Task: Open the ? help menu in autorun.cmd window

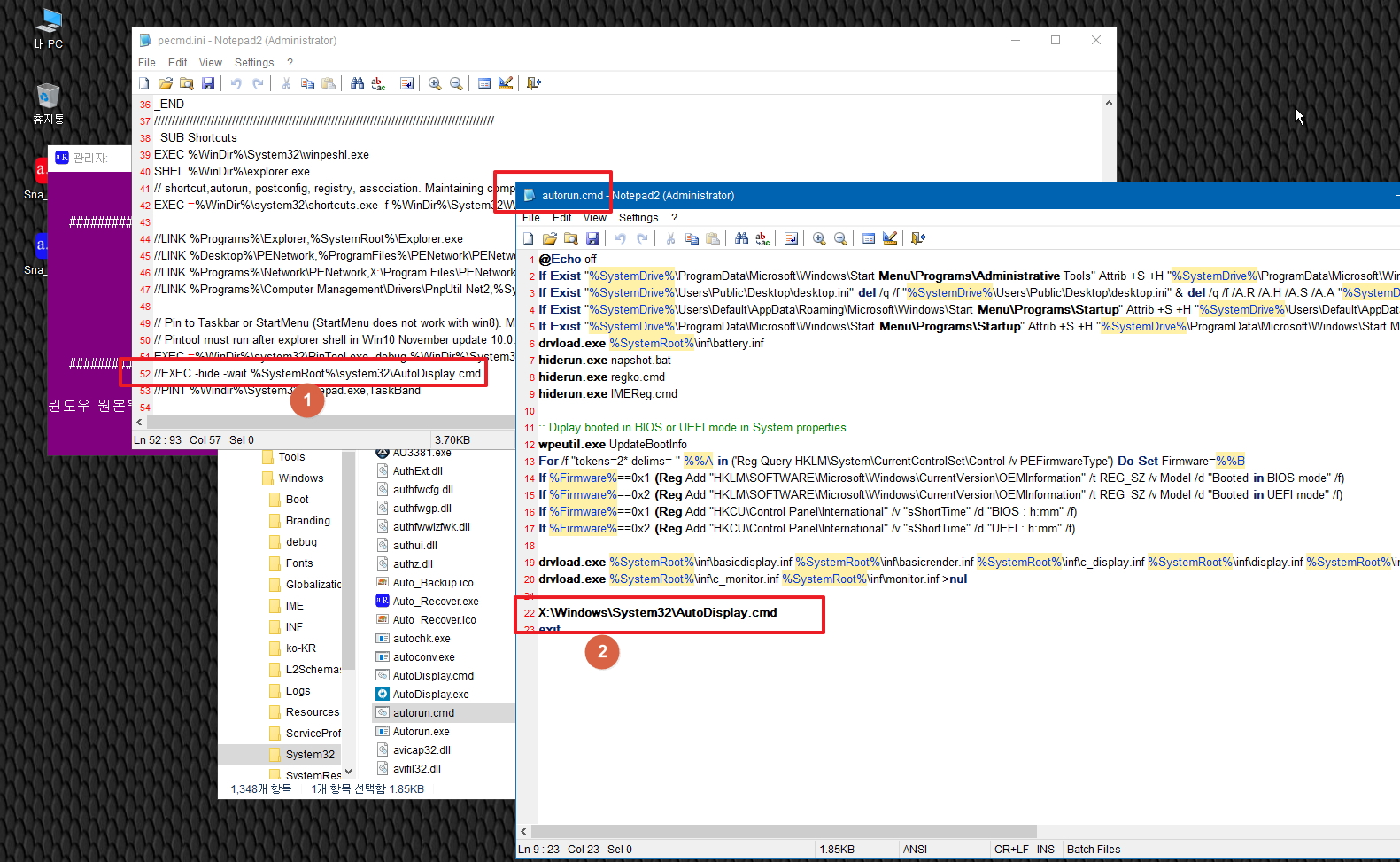Action: click(x=674, y=218)
